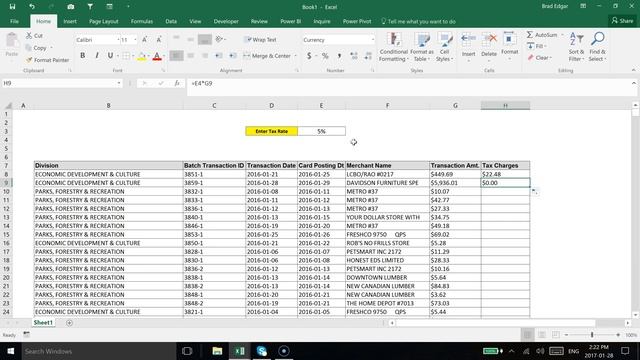
Task: Add a new sheet with plus button
Action: 69,323
